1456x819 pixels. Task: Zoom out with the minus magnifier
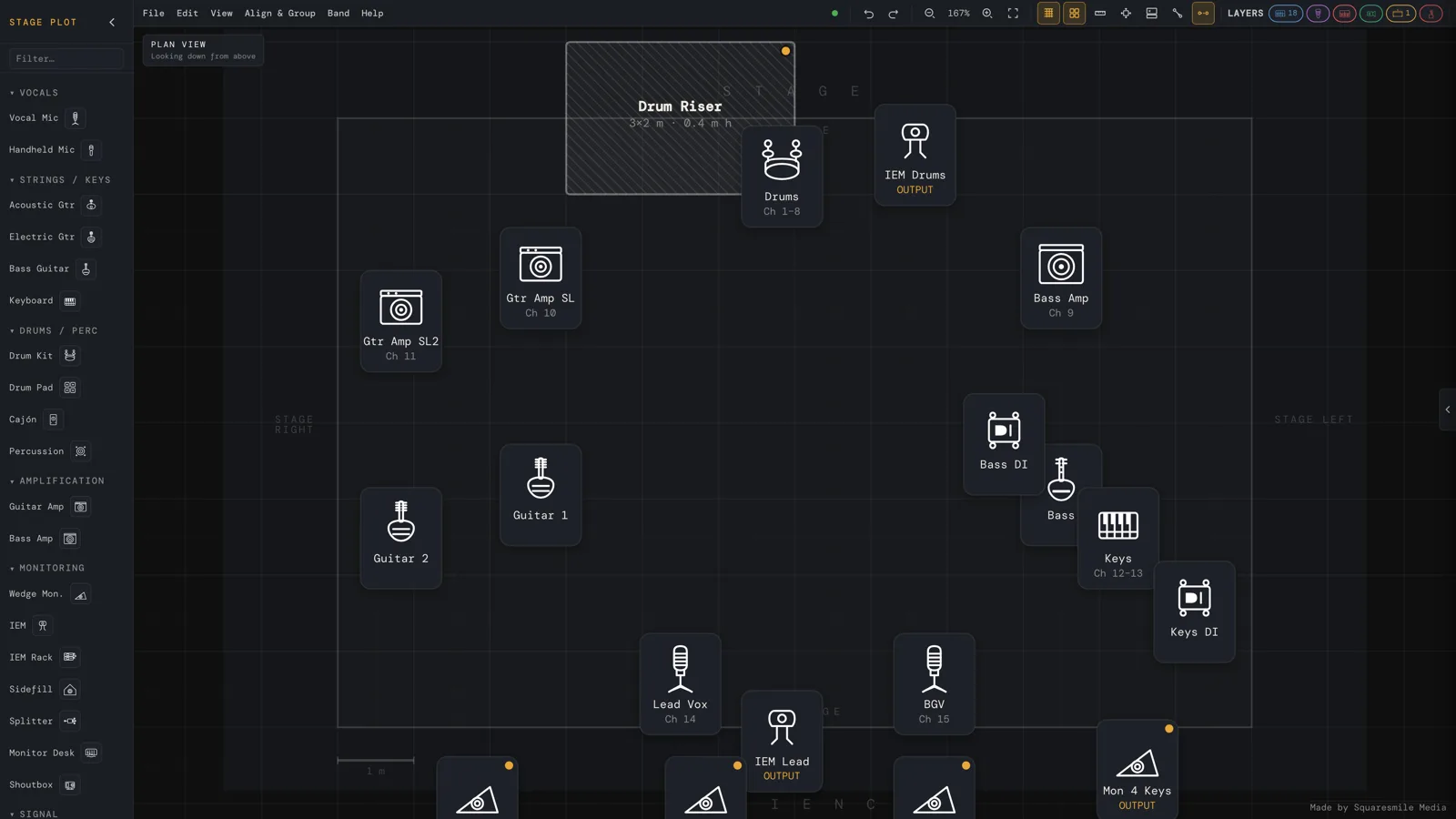[929, 14]
